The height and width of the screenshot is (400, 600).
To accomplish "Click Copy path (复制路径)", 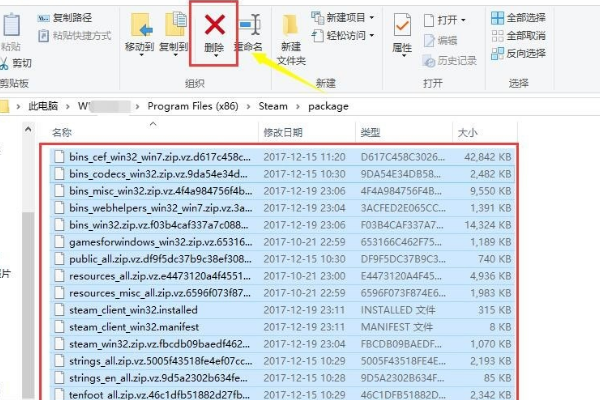I will 65,18.
